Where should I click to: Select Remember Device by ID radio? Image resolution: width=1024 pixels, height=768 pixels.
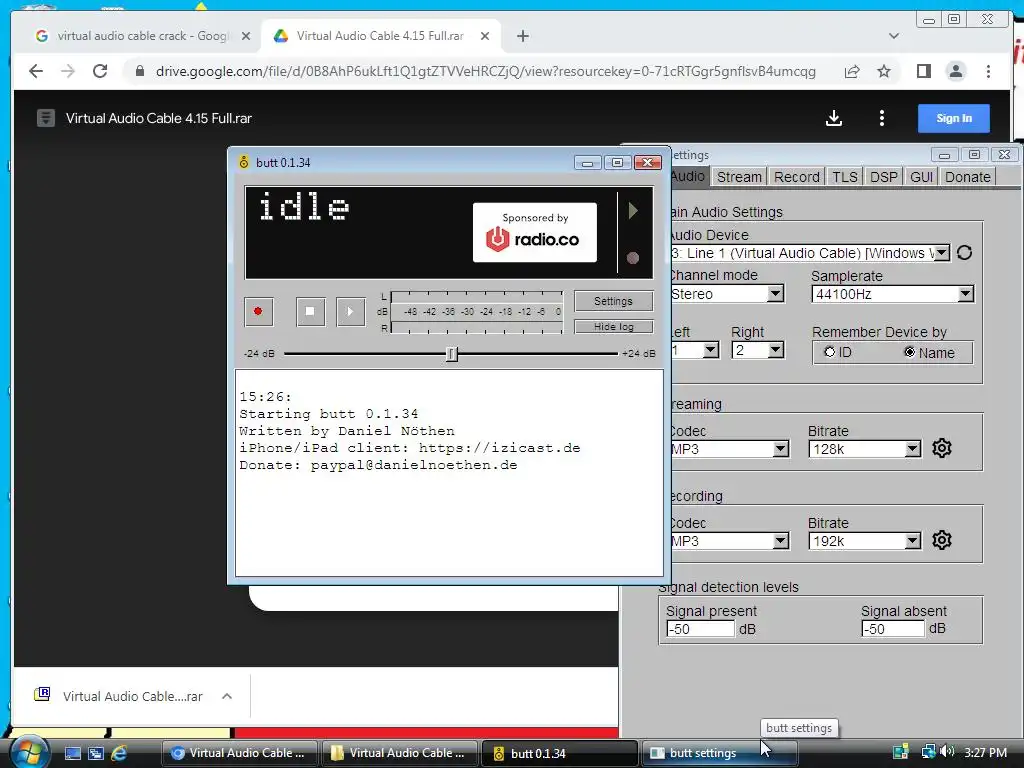(x=829, y=352)
